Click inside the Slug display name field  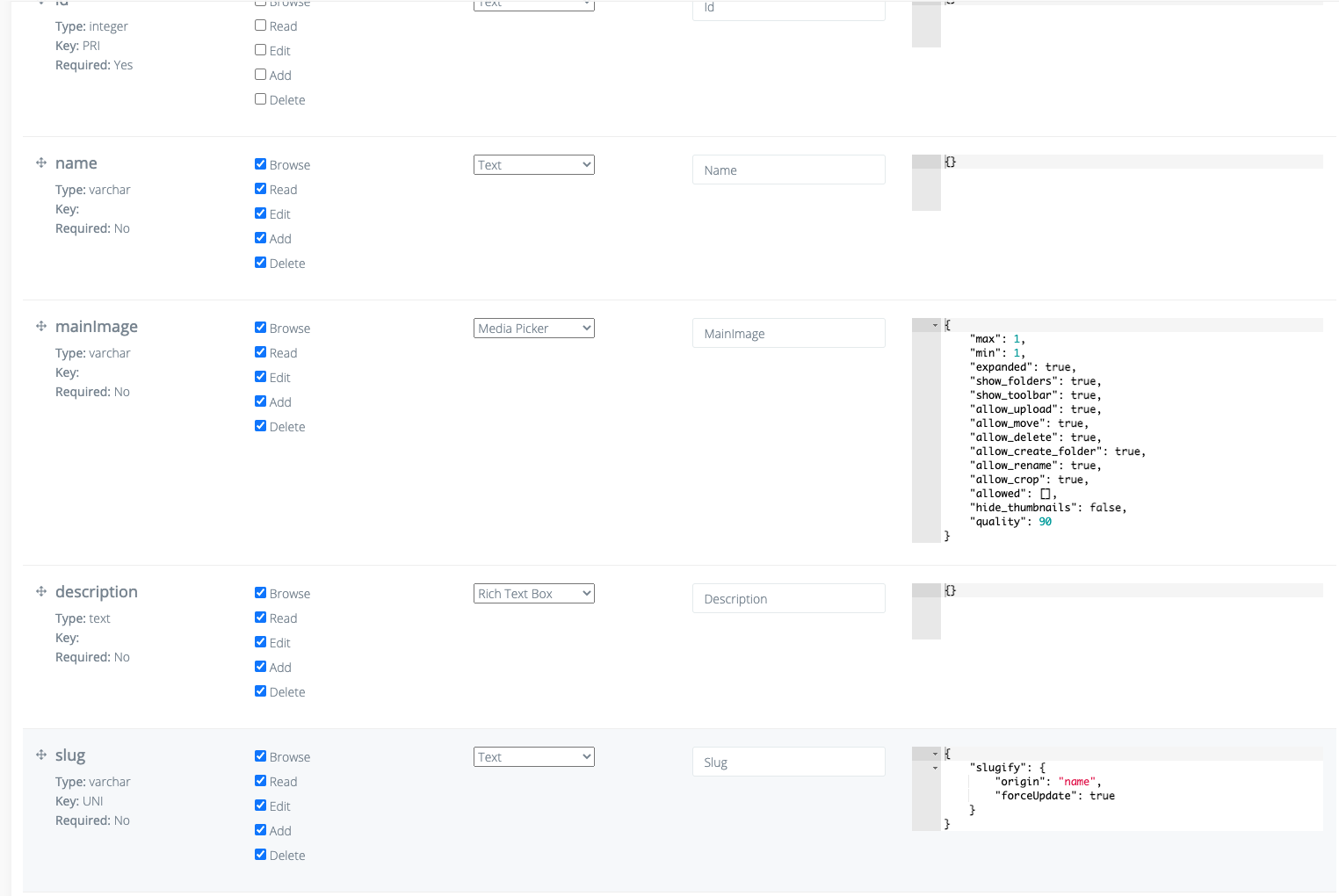click(x=788, y=762)
